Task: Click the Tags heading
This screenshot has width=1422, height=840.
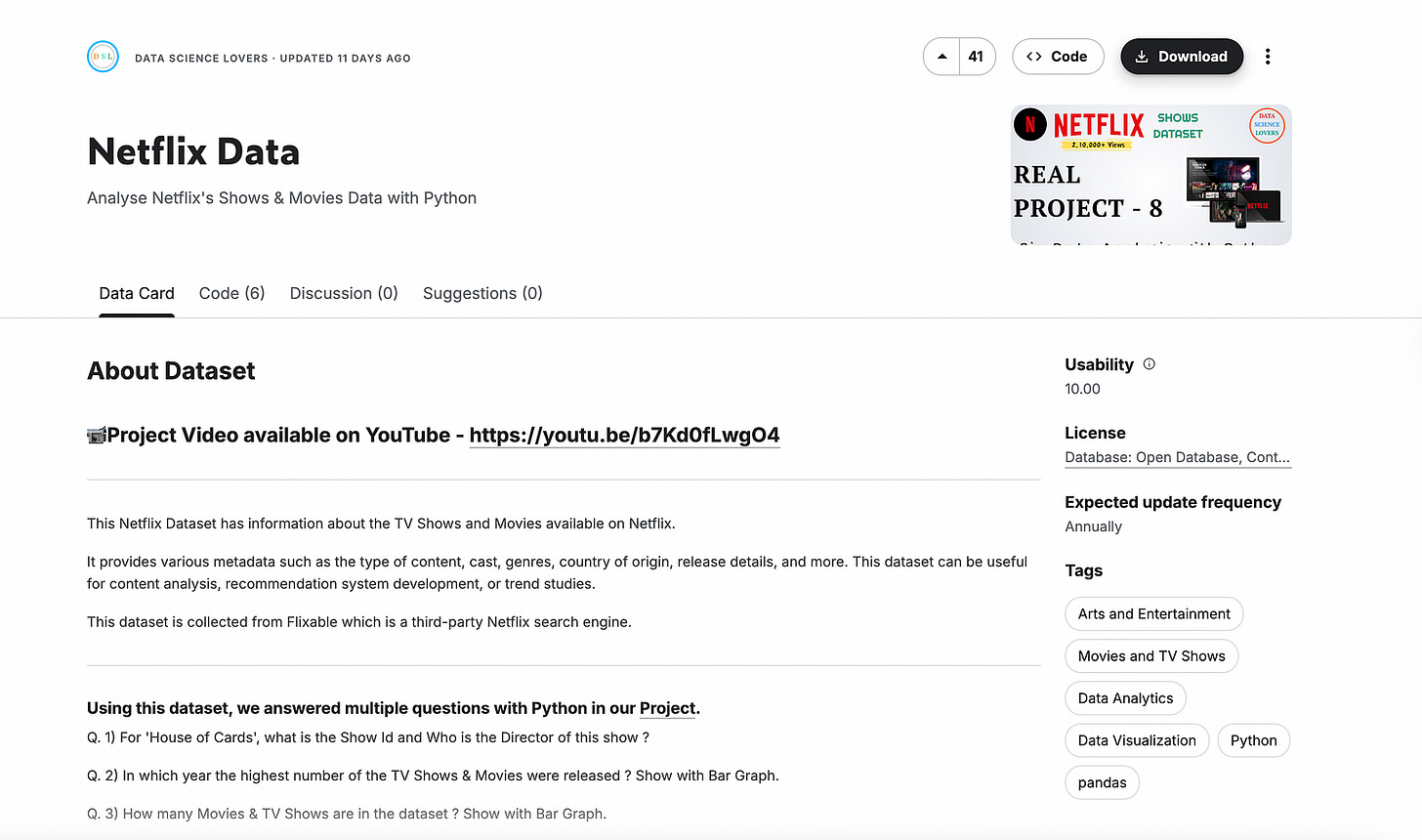Action: tap(1083, 570)
